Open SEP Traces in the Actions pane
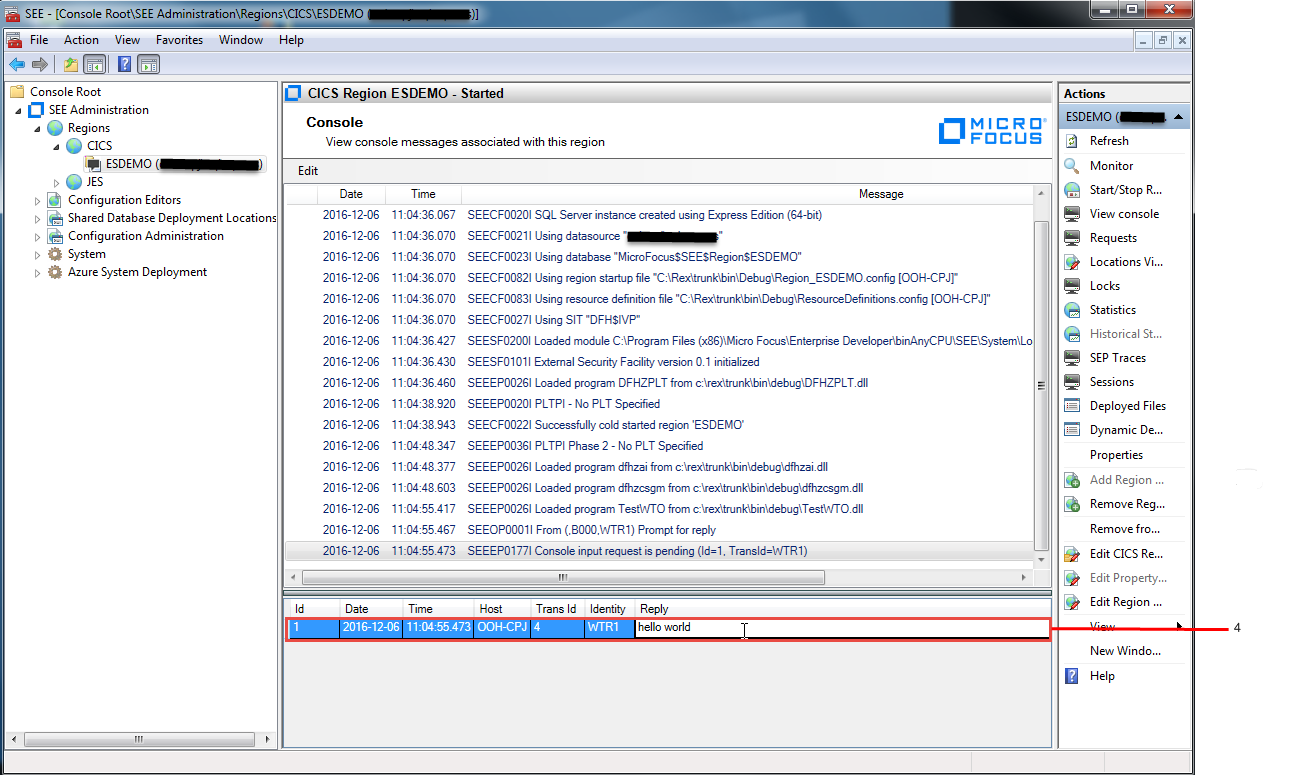 click(x=1118, y=358)
